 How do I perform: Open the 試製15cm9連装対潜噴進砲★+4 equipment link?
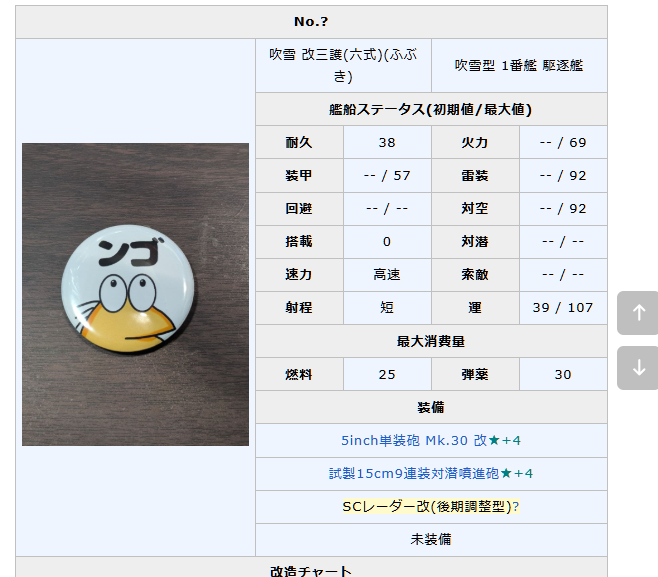point(431,473)
